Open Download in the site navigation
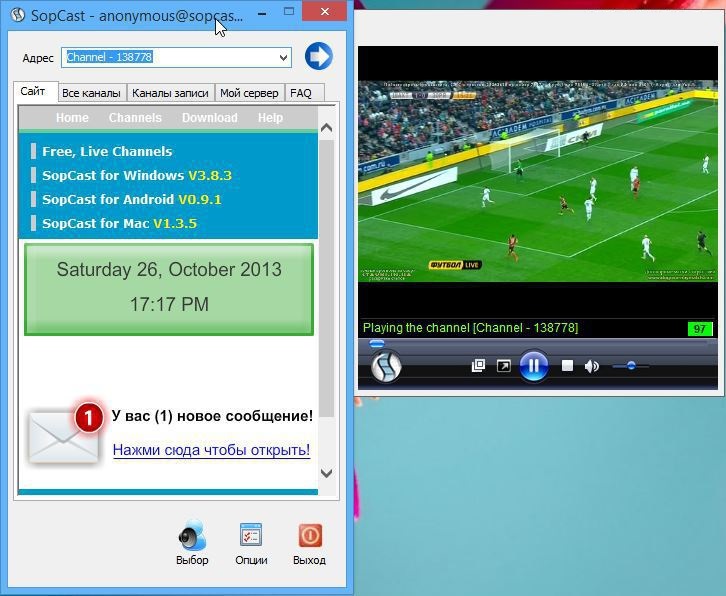Image resolution: width=726 pixels, height=596 pixels. click(x=210, y=118)
